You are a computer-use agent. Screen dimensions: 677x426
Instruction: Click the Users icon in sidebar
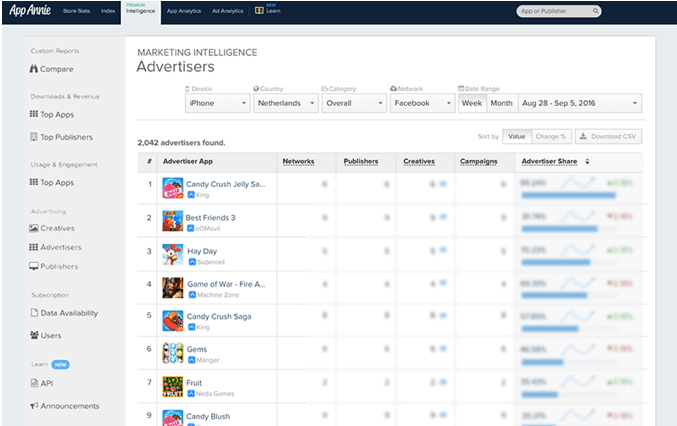(x=33, y=335)
